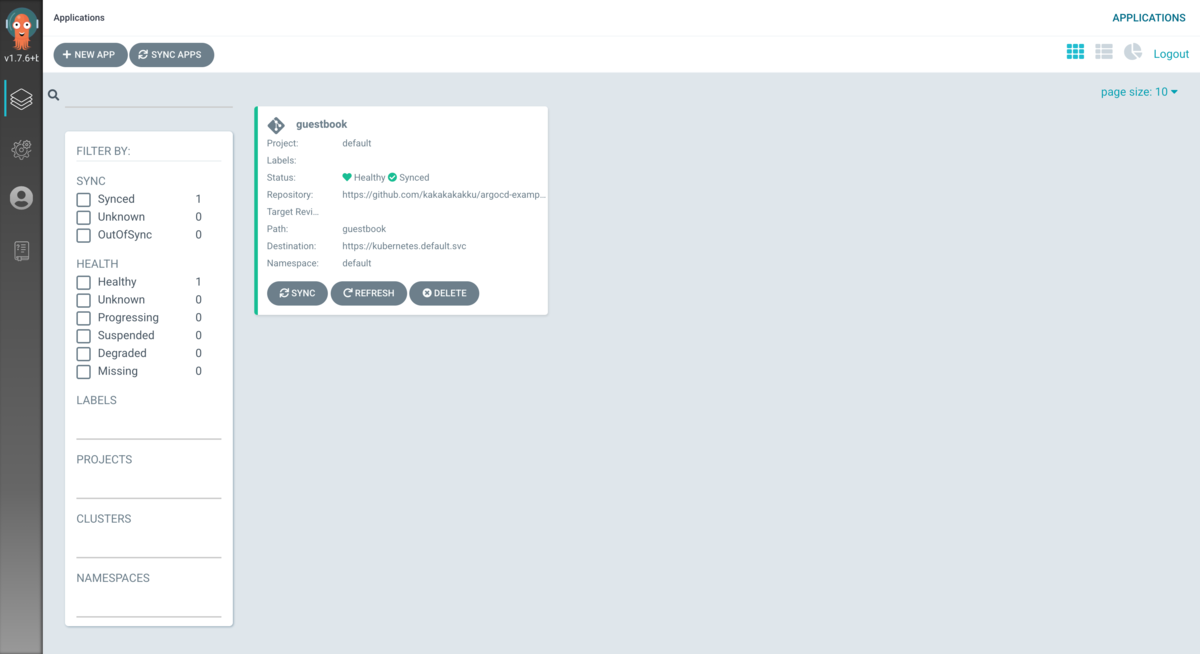This screenshot has width=1200, height=654.
Task: Click the Synced checkmark status icon
Action: 392,177
